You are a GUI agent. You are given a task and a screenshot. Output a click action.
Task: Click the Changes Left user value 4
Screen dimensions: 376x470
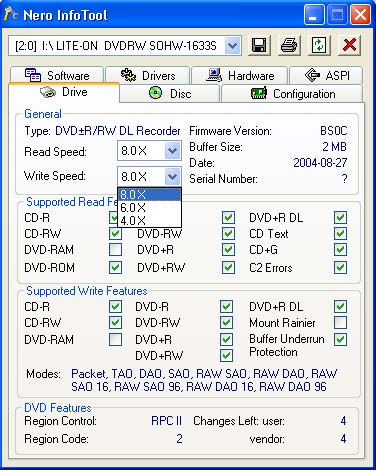pos(343,421)
